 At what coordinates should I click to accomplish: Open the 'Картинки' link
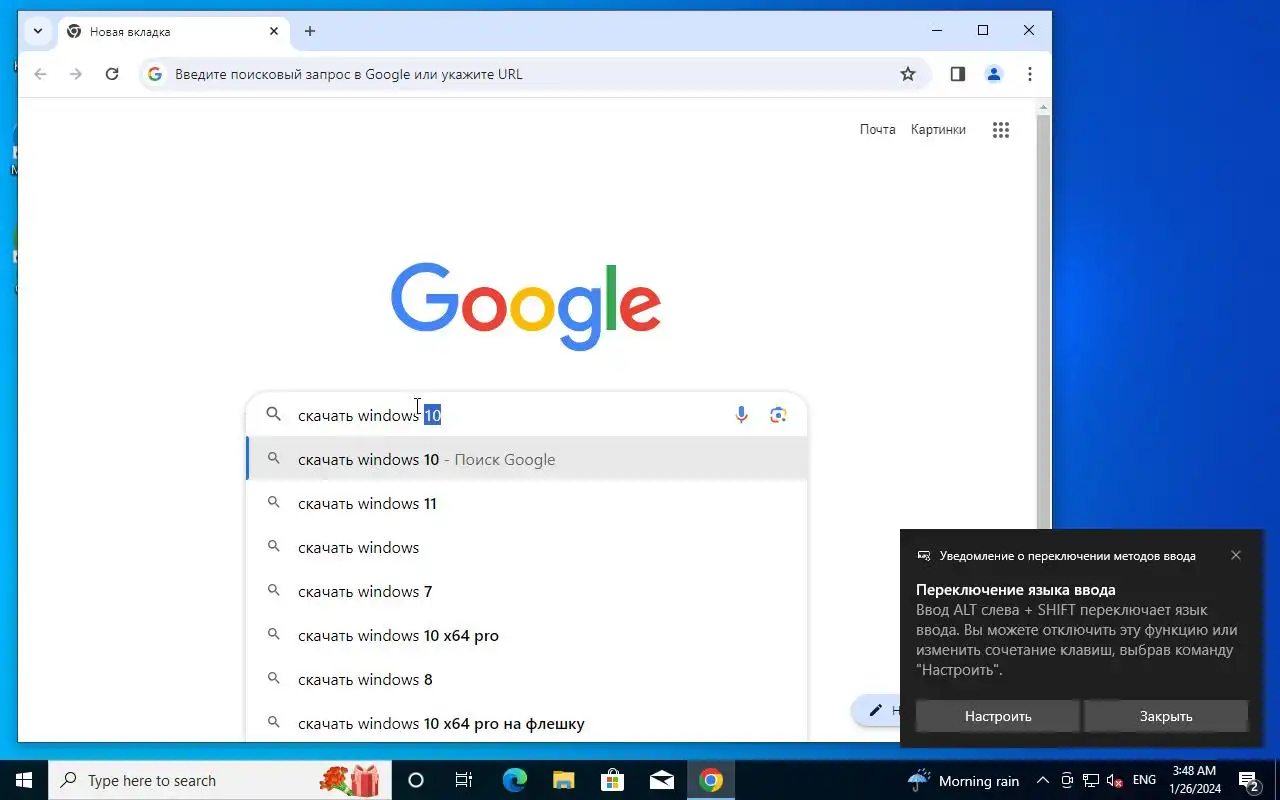point(938,129)
